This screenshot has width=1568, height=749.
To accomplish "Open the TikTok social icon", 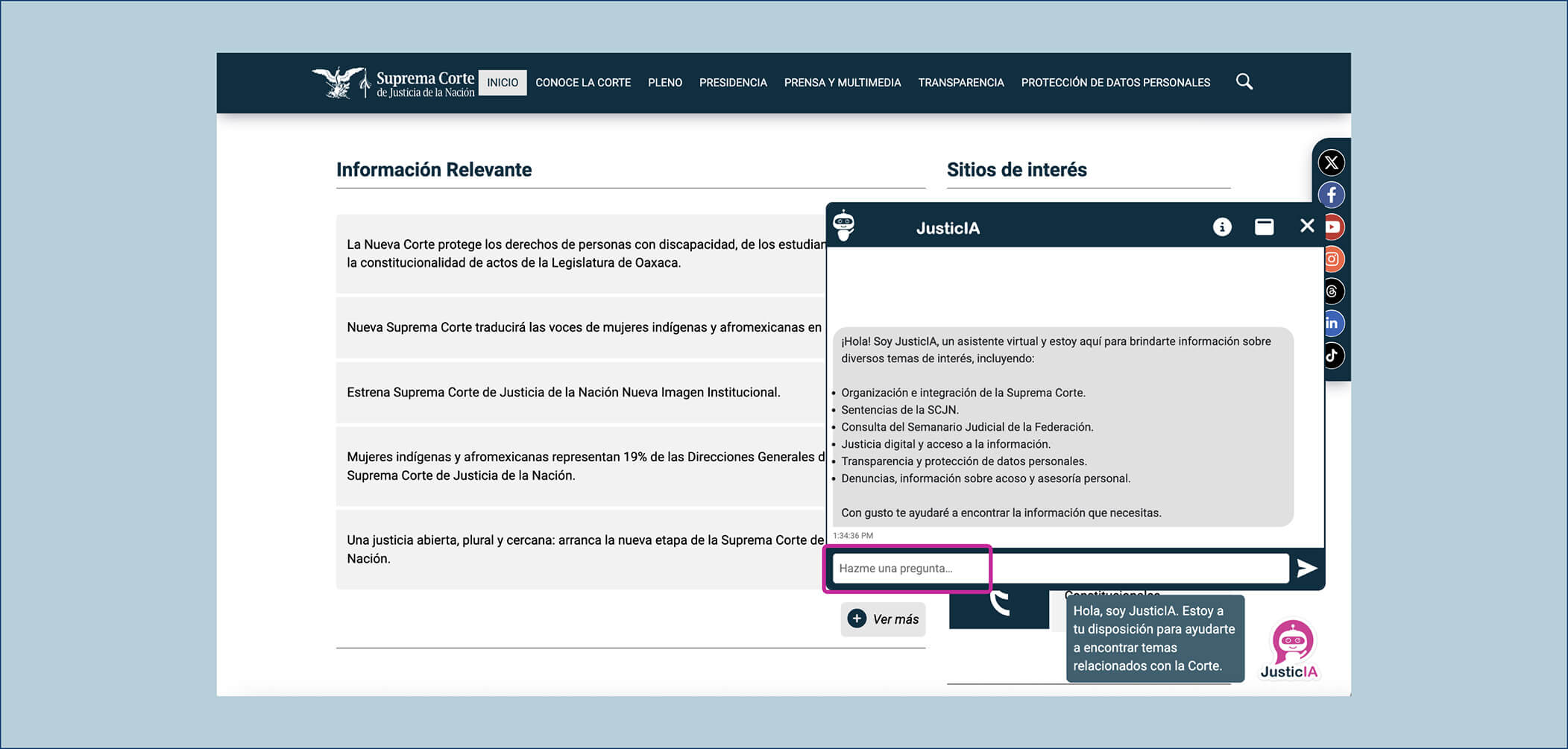I will click(x=1332, y=355).
